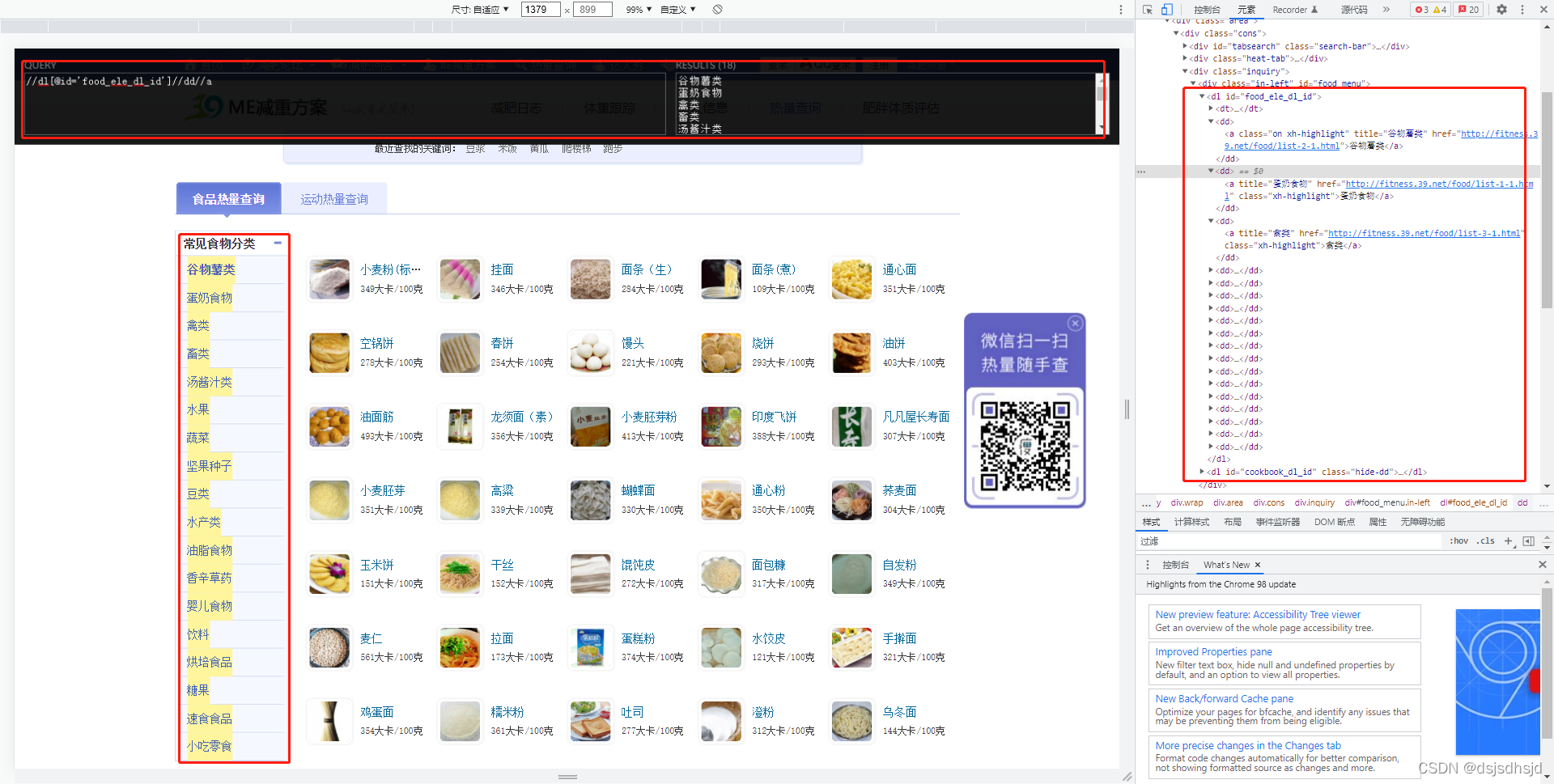Open the 源代码 sources tab
The width and height of the screenshot is (1554, 784).
tap(1354, 10)
